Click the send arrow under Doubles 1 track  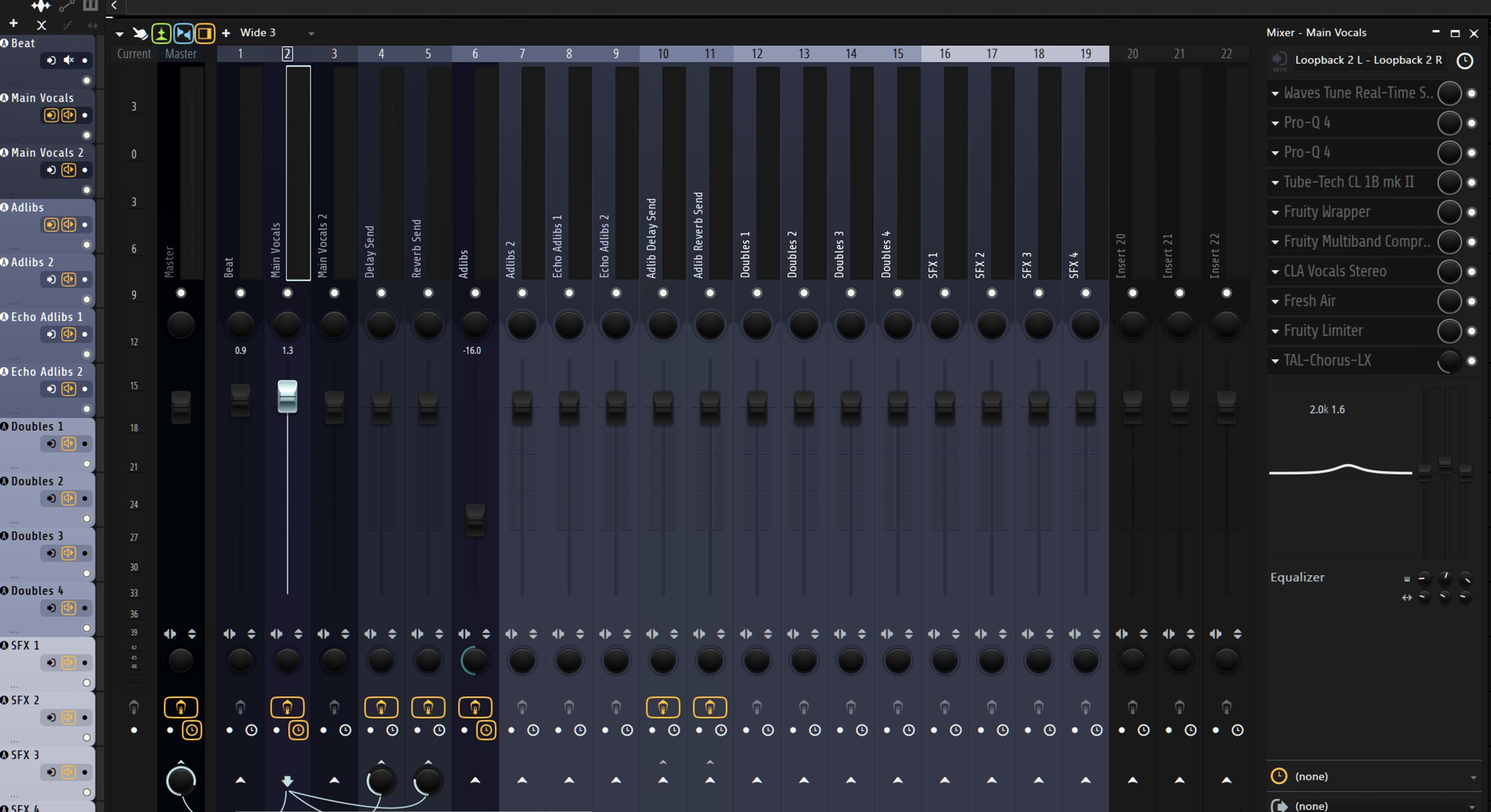[757, 780]
